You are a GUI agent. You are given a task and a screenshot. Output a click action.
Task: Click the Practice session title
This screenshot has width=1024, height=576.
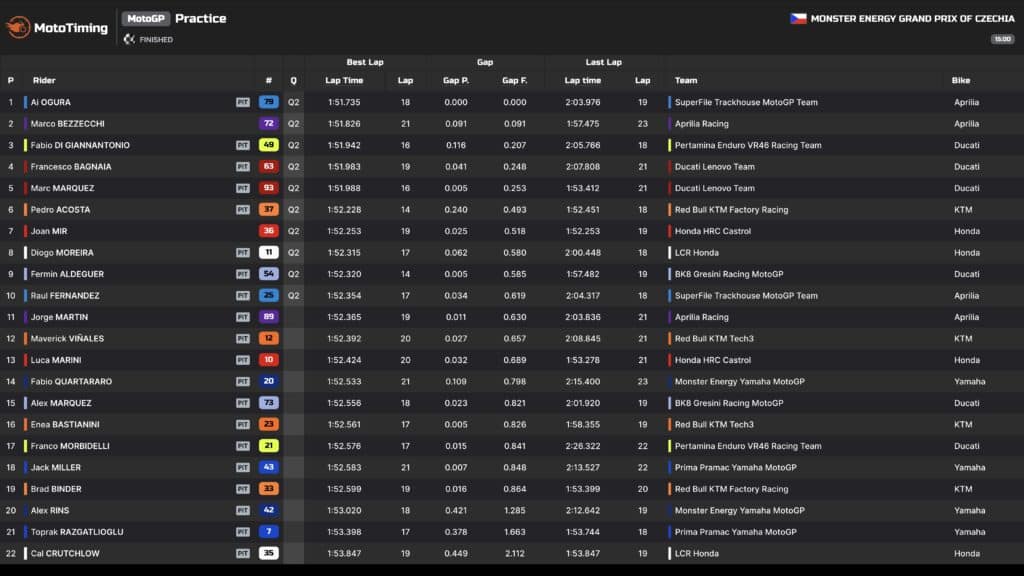click(200, 19)
